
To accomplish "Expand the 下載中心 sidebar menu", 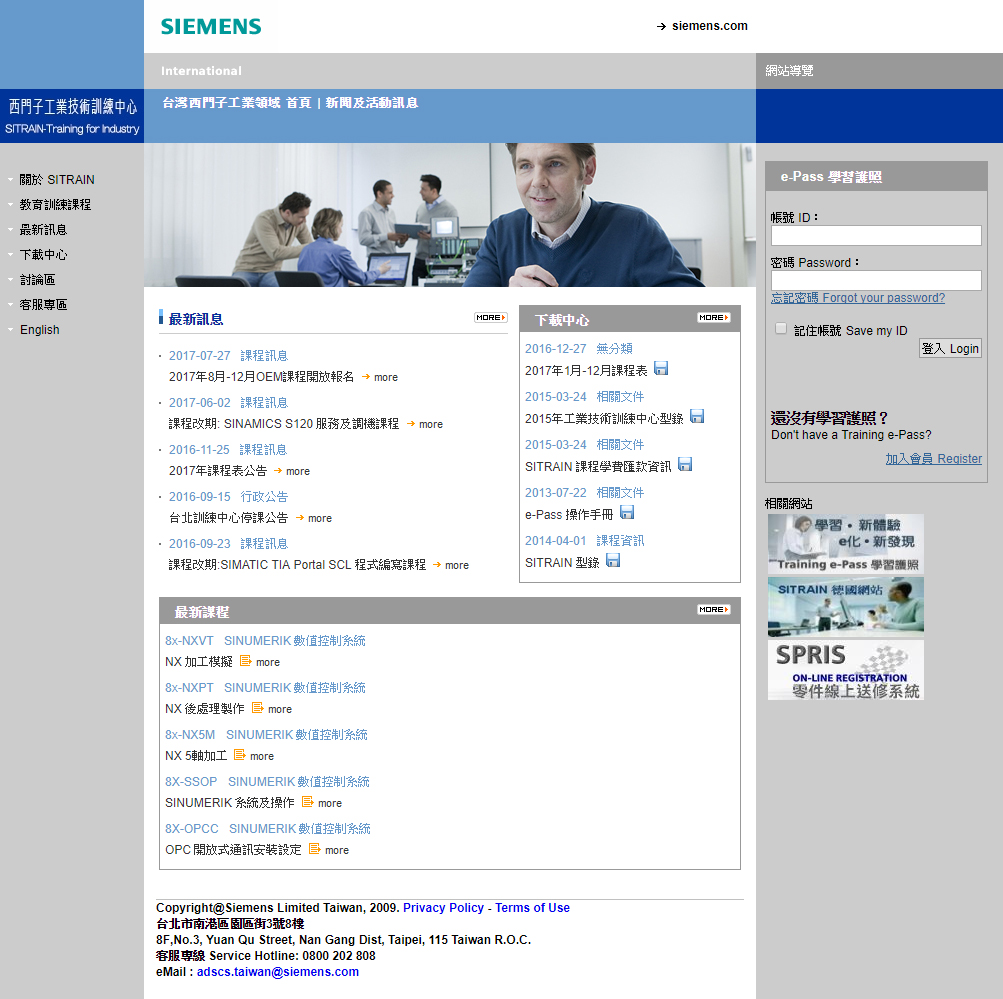I will 43,255.
